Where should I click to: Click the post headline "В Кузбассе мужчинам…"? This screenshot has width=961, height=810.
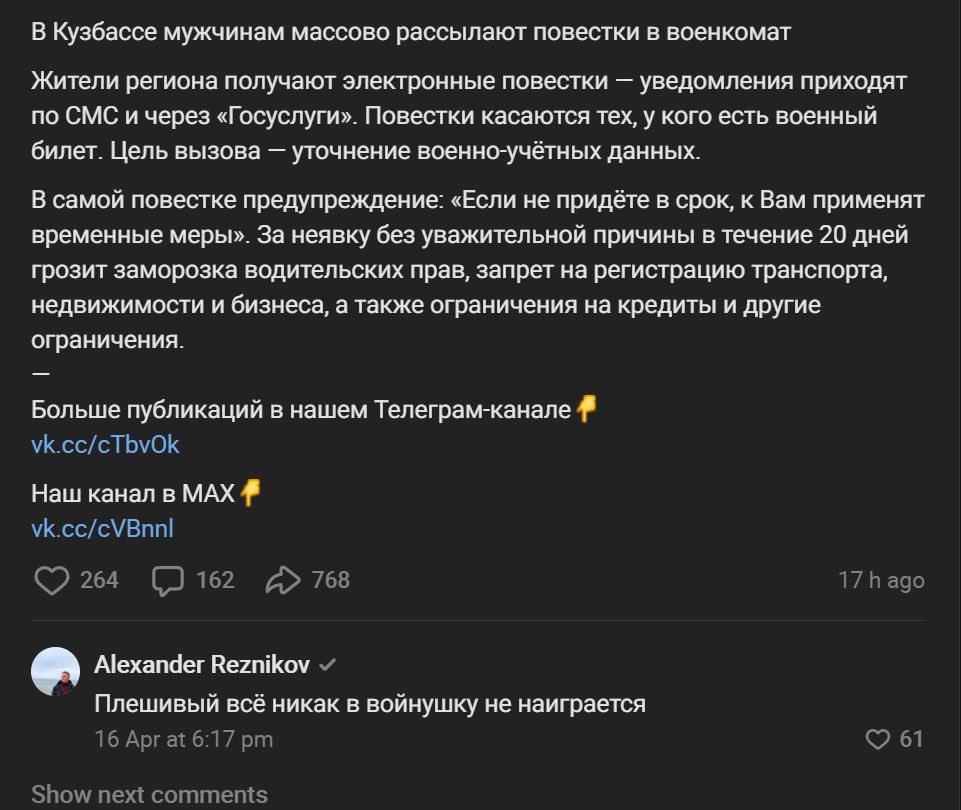pyautogui.click(x=410, y=32)
